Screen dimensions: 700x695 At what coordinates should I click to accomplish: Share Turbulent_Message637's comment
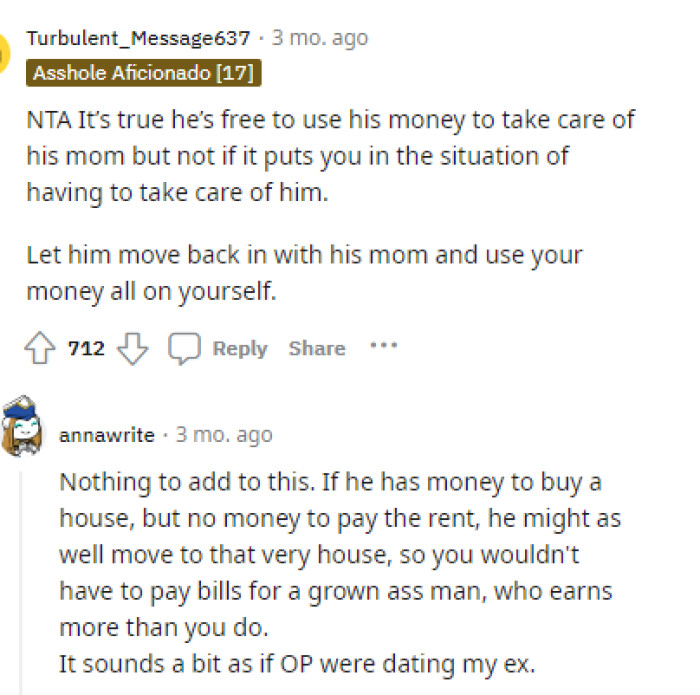pos(316,349)
